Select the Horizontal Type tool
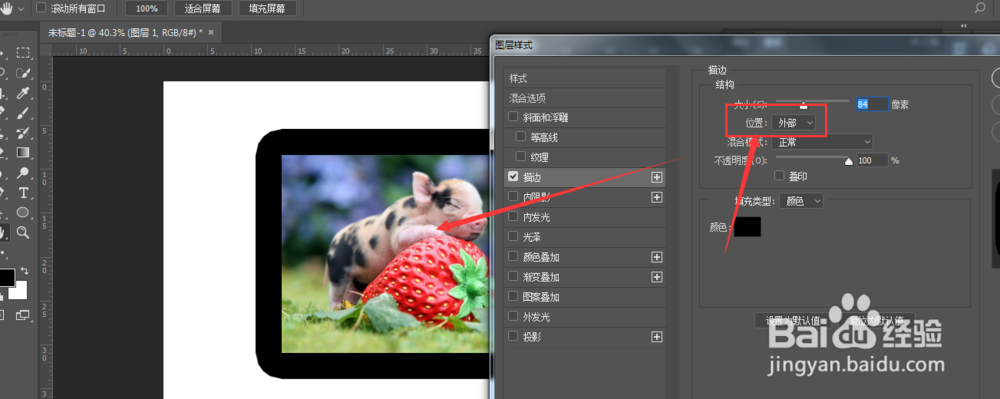 23,192
